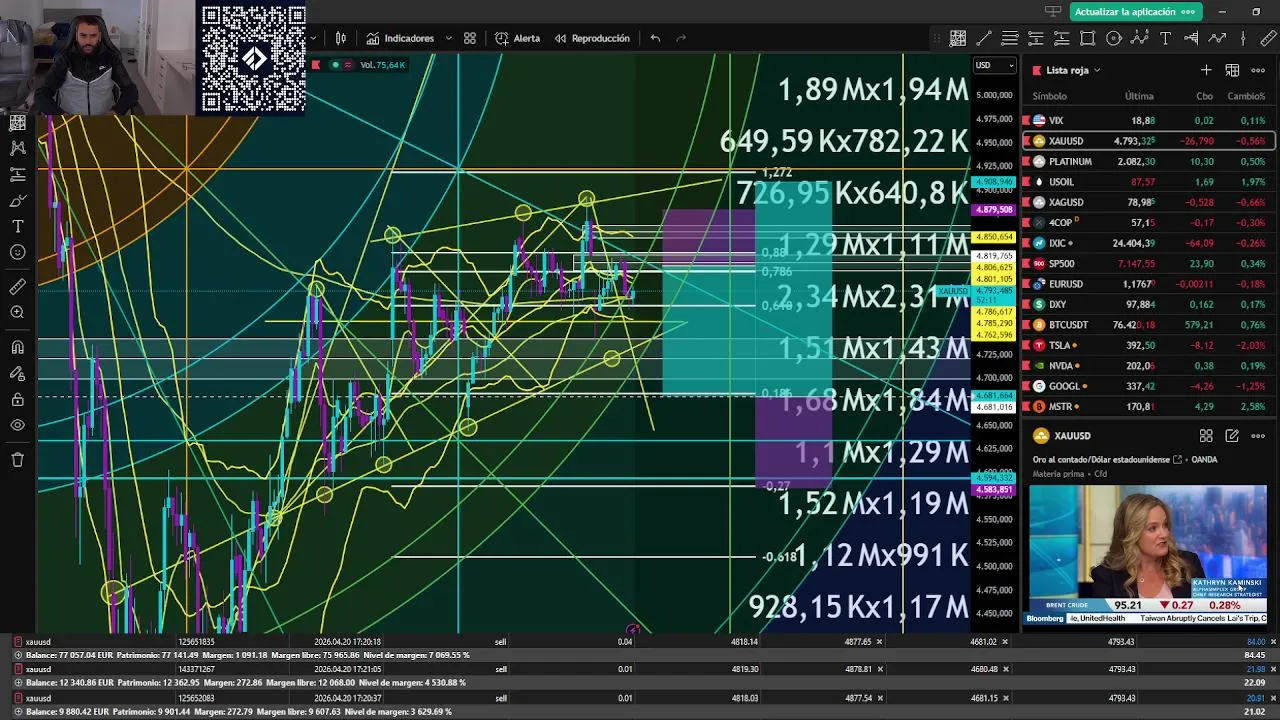Toggle the red flag on the MSTR row
This screenshot has height=720, width=1280.
coord(1027,407)
